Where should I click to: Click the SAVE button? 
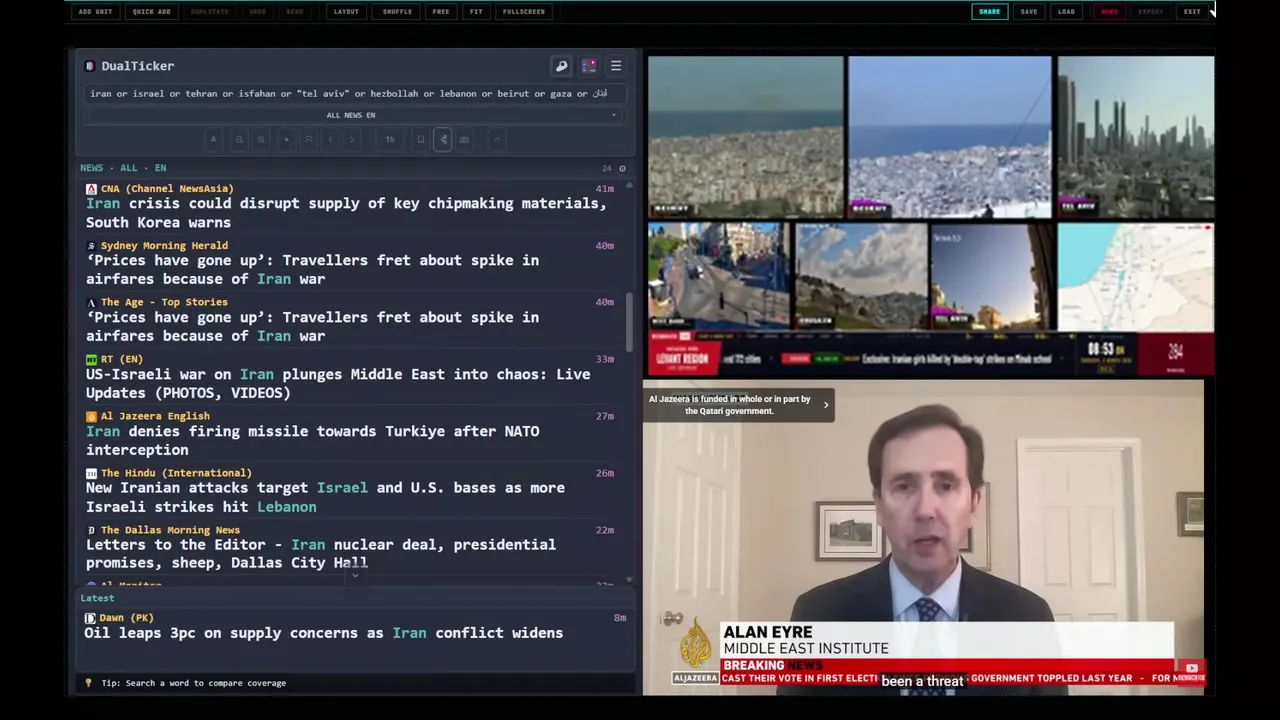1029,12
